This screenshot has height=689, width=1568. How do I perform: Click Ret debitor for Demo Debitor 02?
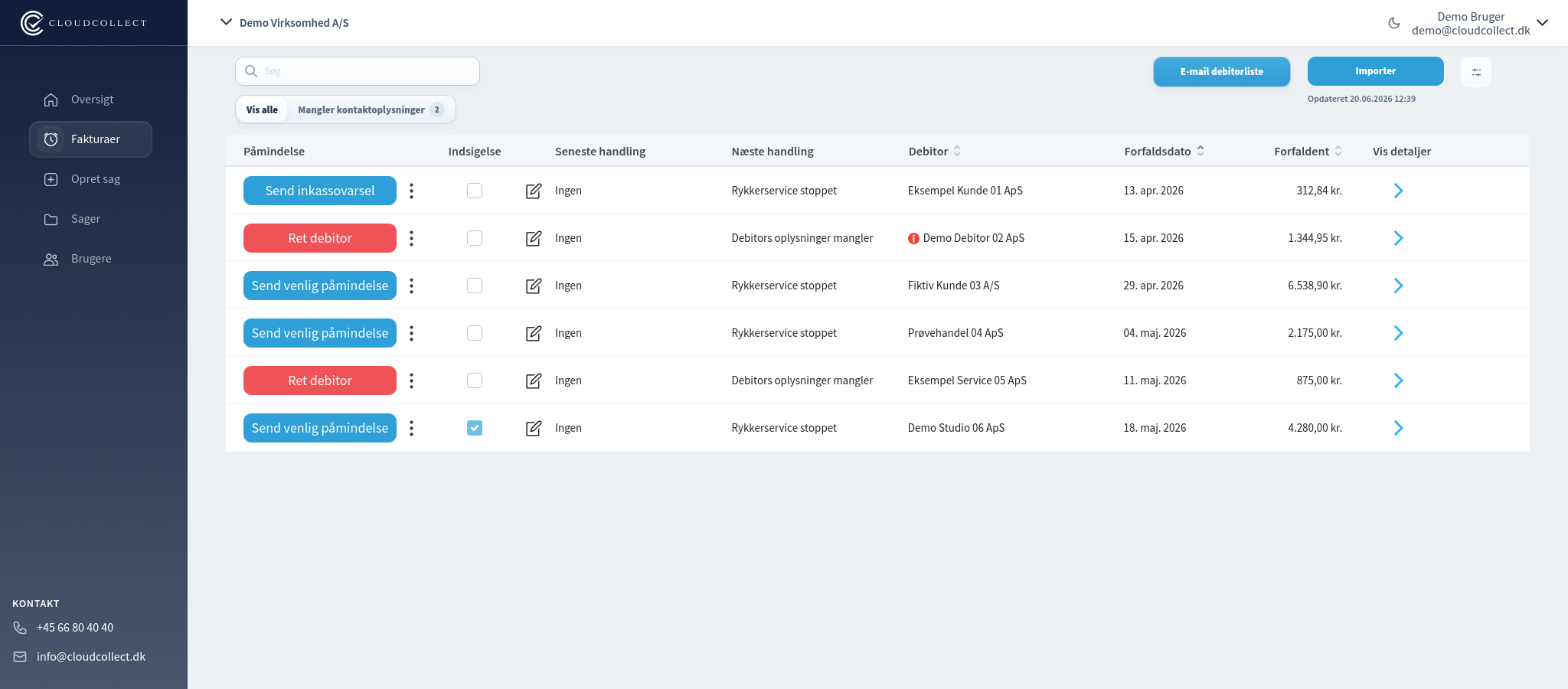(320, 238)
